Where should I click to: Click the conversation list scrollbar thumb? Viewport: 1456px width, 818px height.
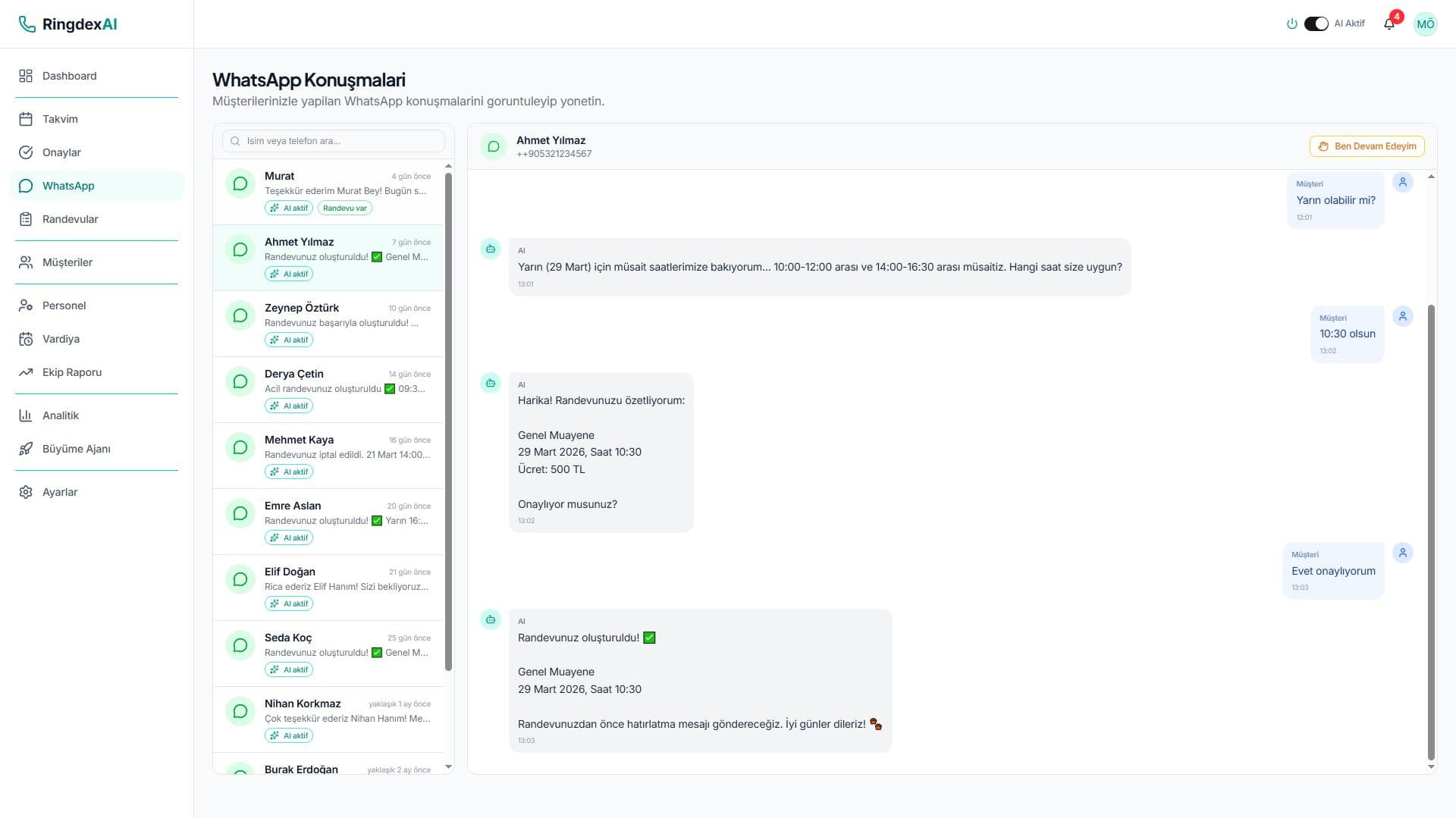point(448,422)
